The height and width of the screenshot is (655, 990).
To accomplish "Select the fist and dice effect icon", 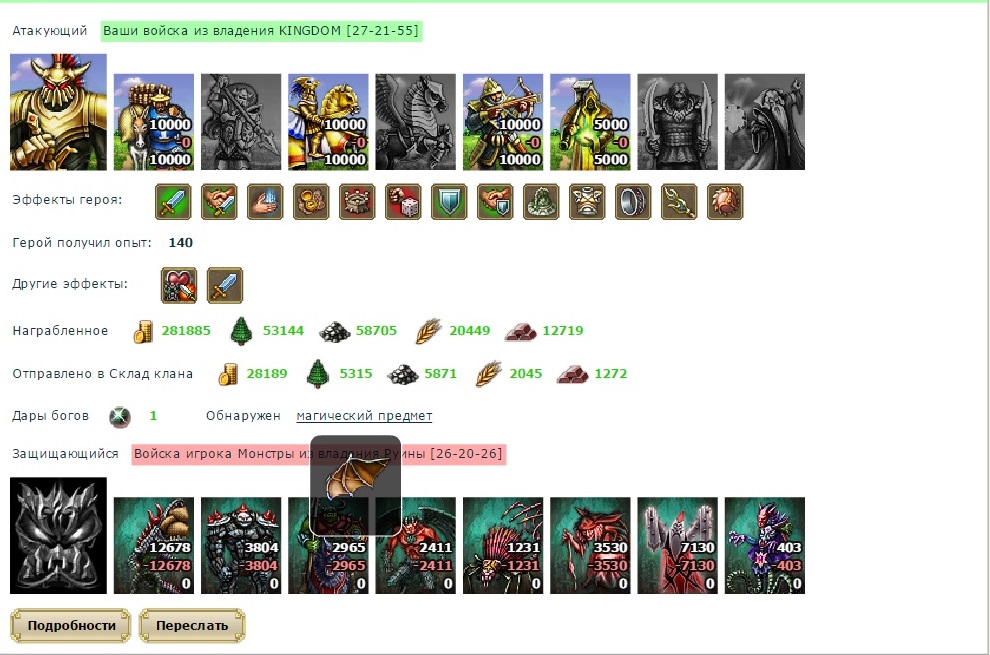I will tap(403, 201).
